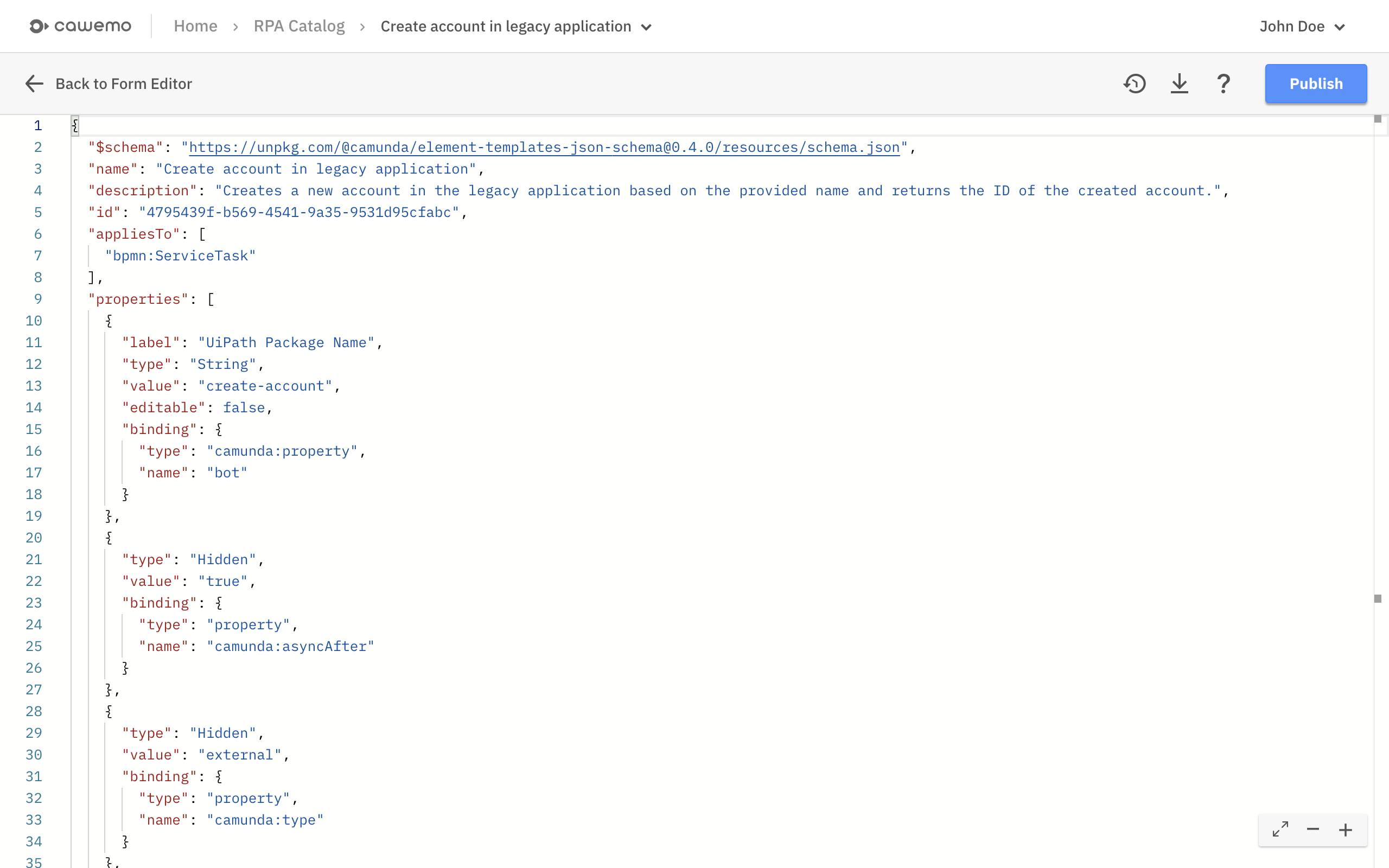Zoom out with the minus icon
Image resolution: width=1389 pixels, height=868 pixels.
point(1313,829)
